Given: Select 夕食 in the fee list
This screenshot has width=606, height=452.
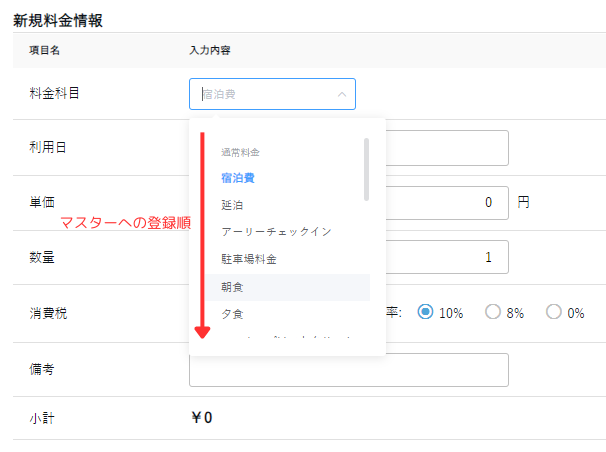Looking at the screenshot, I should 231,314.
